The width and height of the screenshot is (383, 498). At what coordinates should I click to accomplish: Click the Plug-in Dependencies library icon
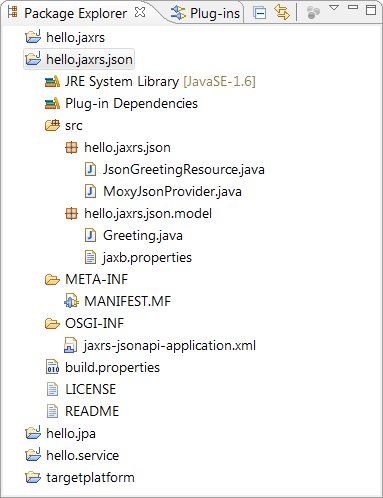click(x=52, y=103)
